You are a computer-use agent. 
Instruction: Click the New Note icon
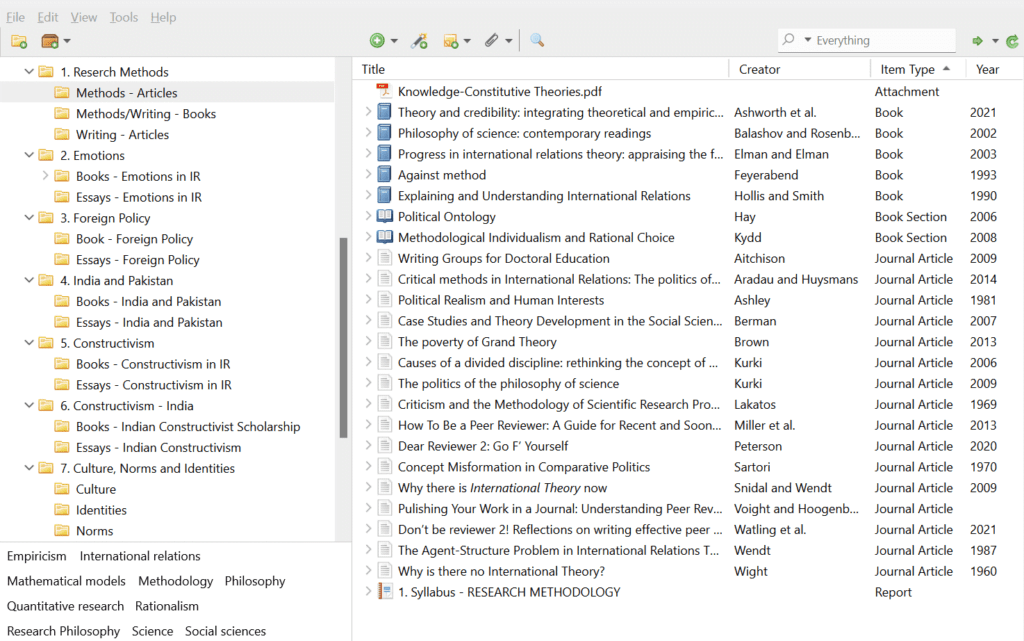click(451, 41)
